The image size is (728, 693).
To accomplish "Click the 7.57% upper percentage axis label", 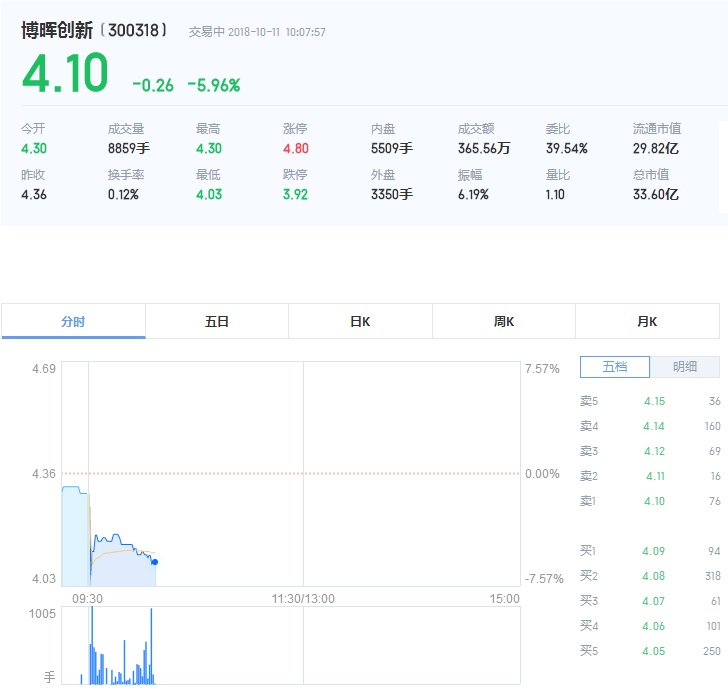I will (x=542, y=369).
